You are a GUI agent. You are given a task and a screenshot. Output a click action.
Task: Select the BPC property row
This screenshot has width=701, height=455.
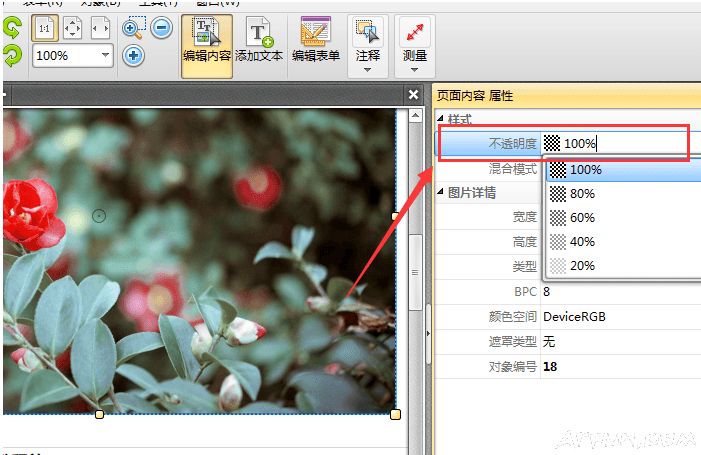click(x=568, y=292)
